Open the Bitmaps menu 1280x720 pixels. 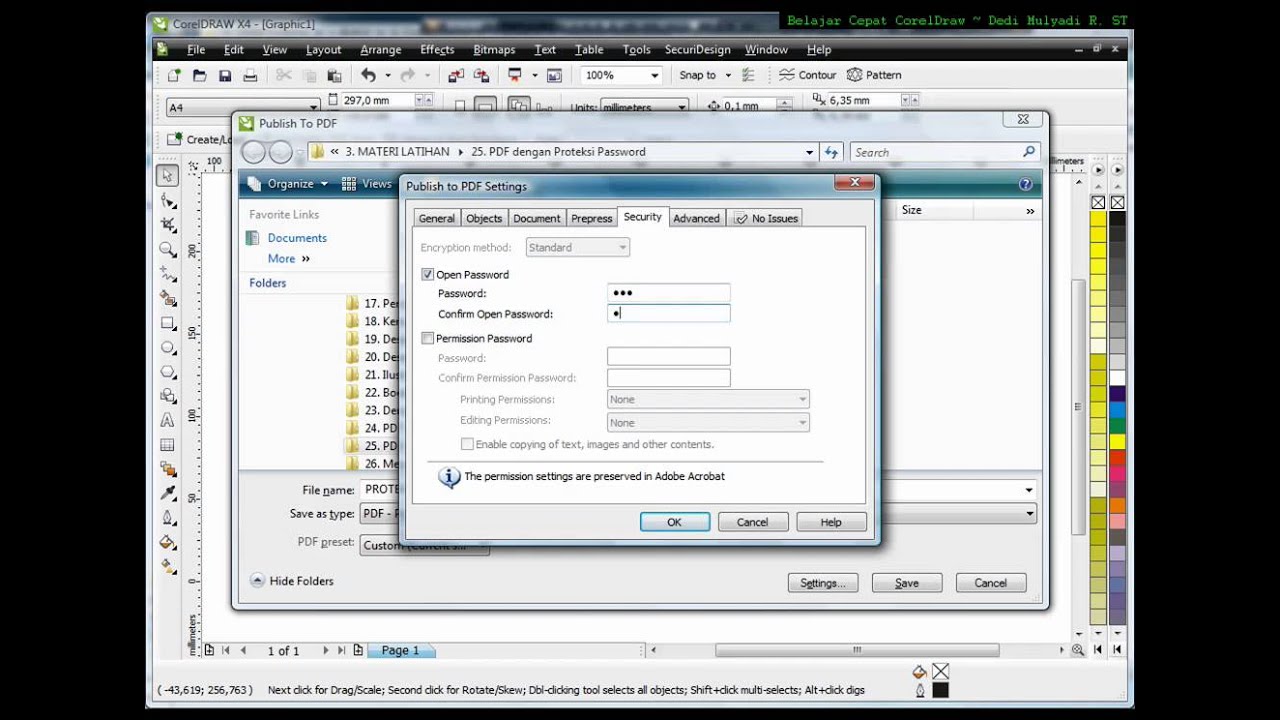point(494,49)
